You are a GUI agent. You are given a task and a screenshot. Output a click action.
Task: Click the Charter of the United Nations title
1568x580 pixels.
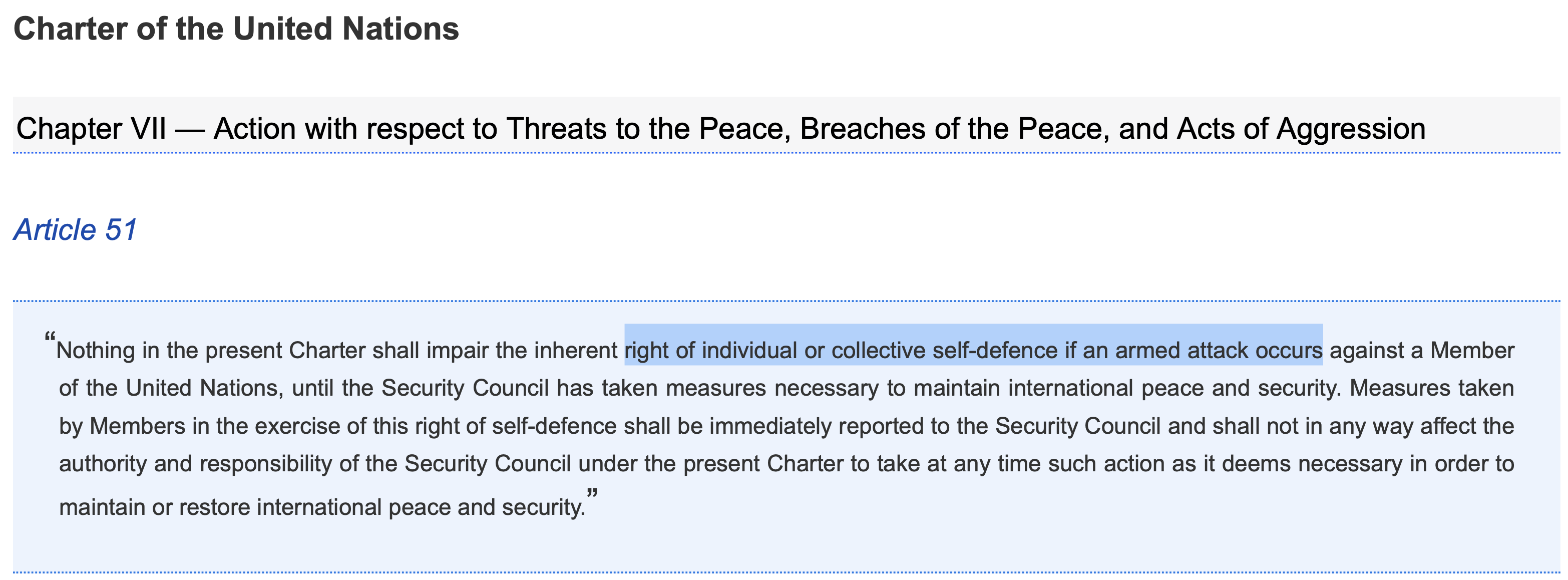(236, 29)
